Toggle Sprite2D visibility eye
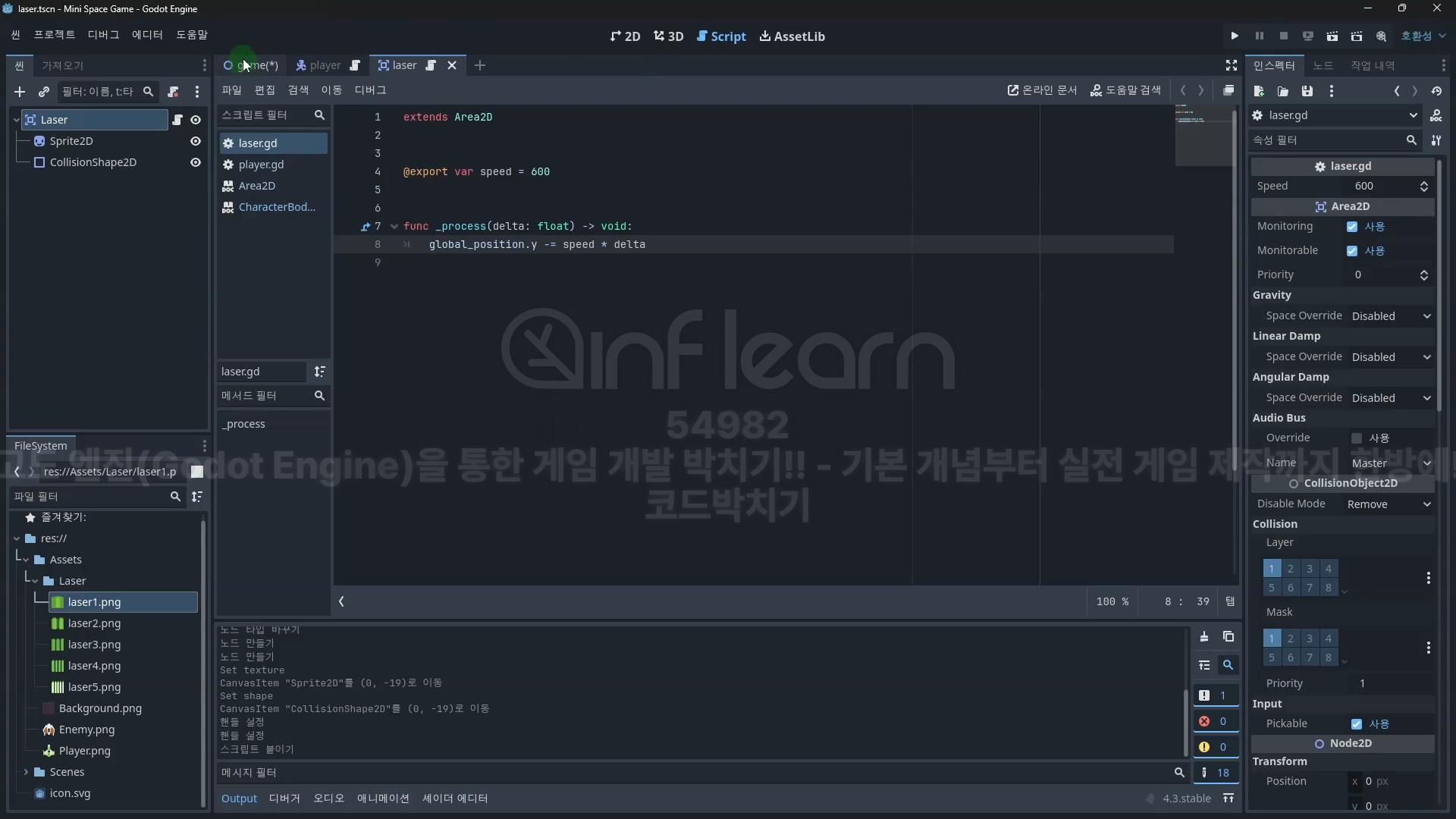 pos(196,141)
